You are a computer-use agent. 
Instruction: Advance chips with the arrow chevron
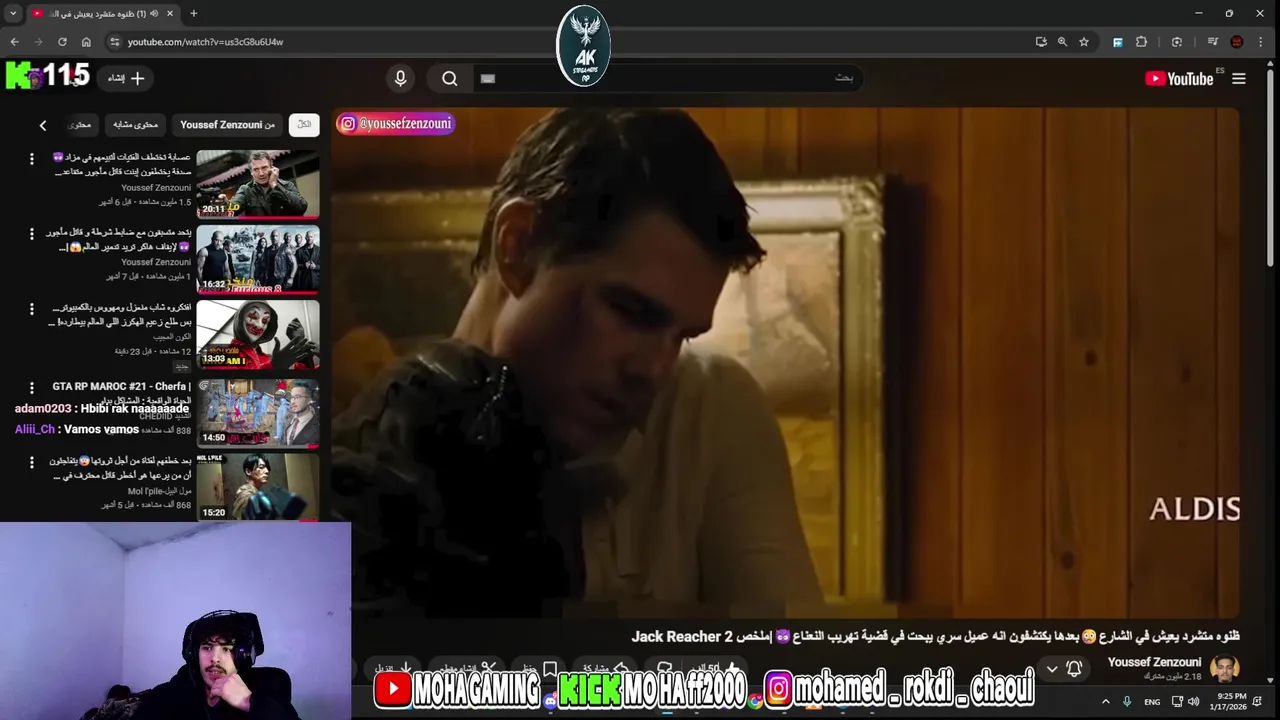[x=42, y=125]
